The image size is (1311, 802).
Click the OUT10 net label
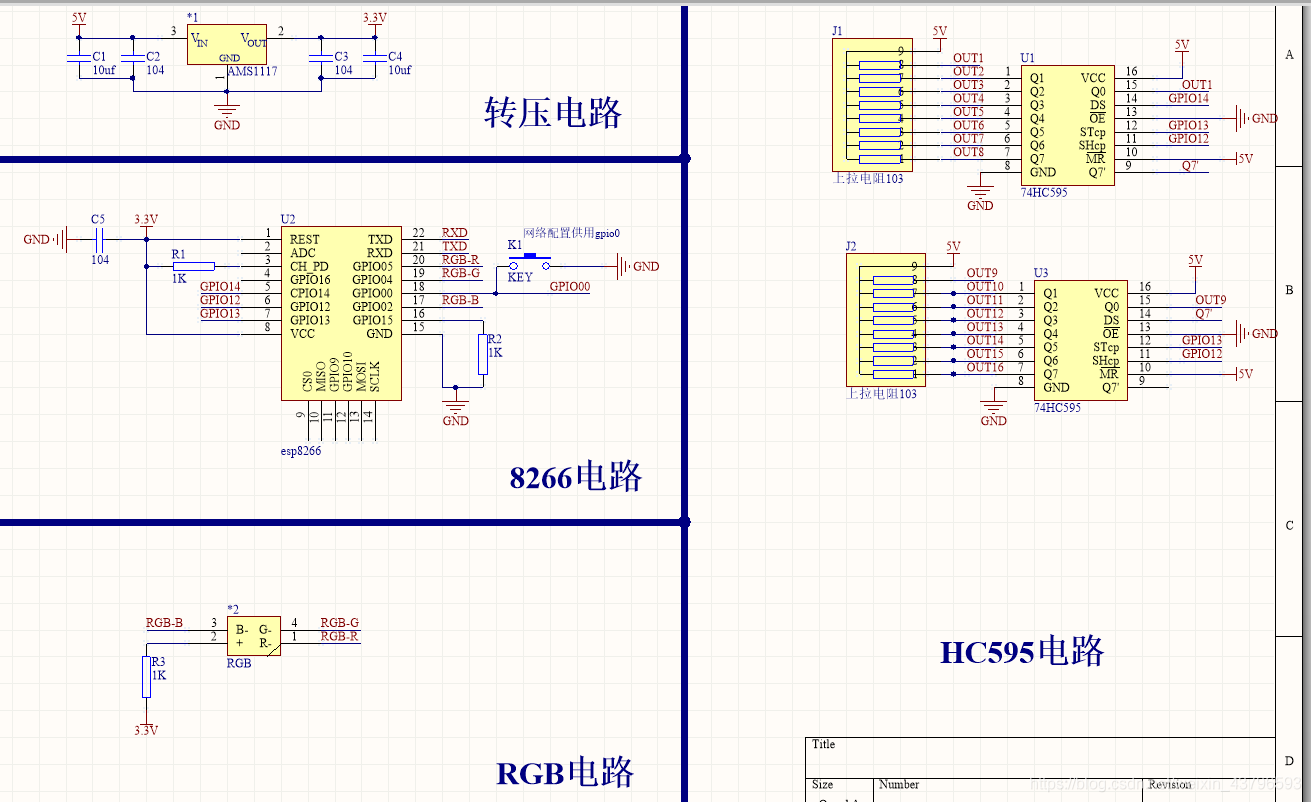(985, 286)
